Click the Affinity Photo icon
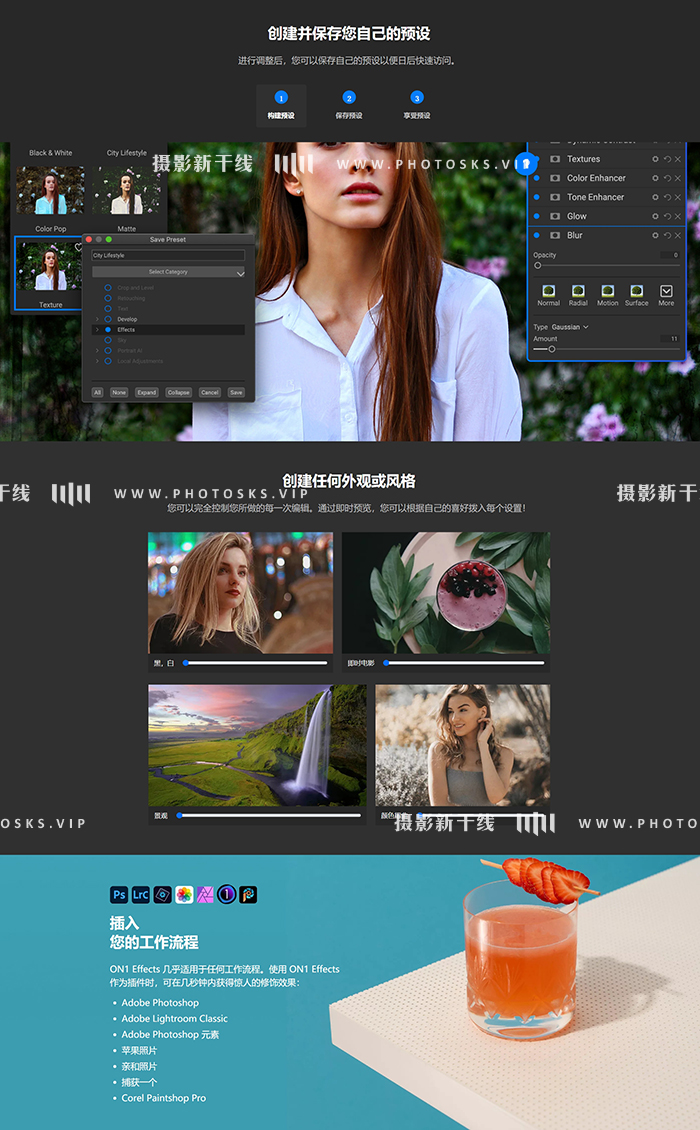Screen dimensions: 700x1130 coord(205,895)
